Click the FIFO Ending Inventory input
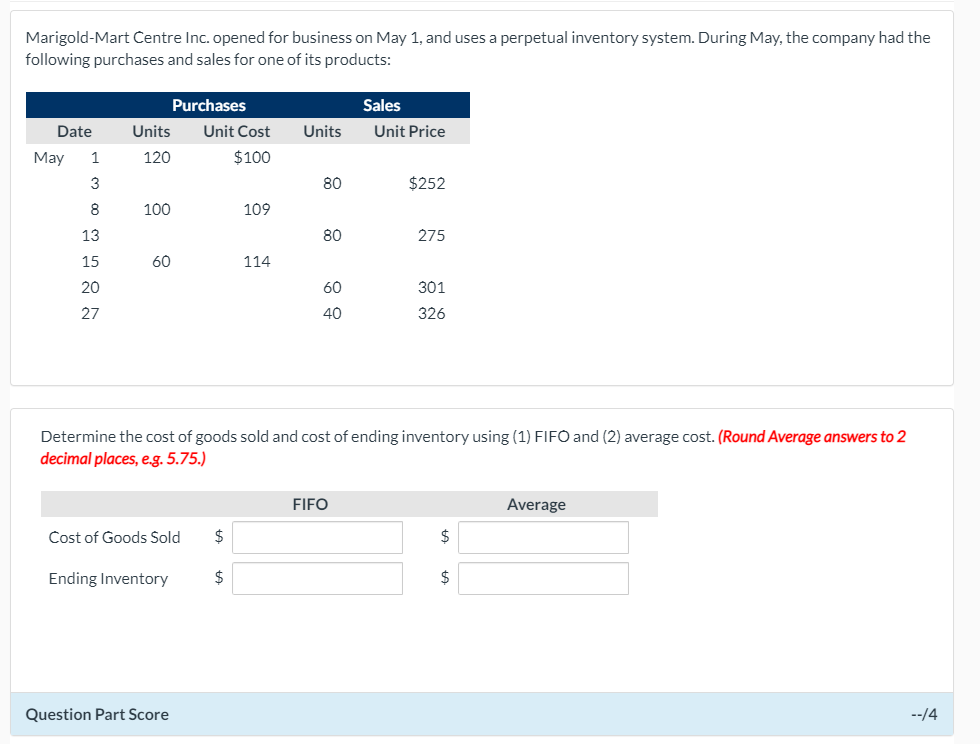This screenshot has width=980, height=744. pos(317,578)
